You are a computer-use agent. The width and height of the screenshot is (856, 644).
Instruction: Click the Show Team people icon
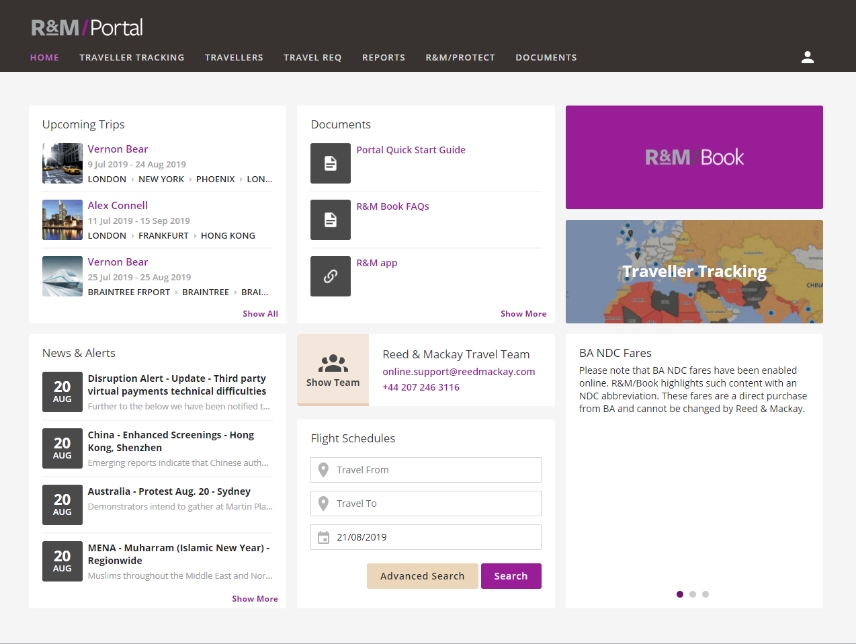[x=333, y=364]
